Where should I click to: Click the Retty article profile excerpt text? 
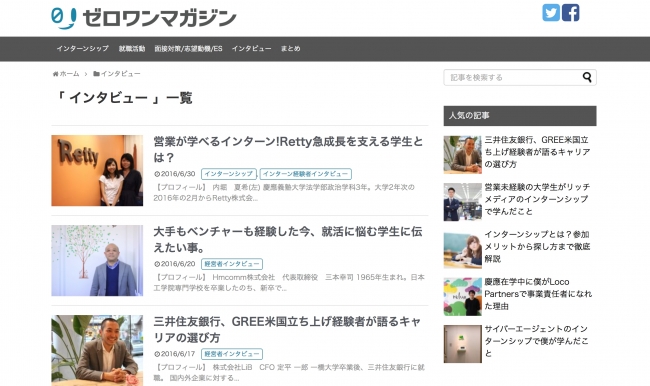pyautogui.click(x=284, y=192)
